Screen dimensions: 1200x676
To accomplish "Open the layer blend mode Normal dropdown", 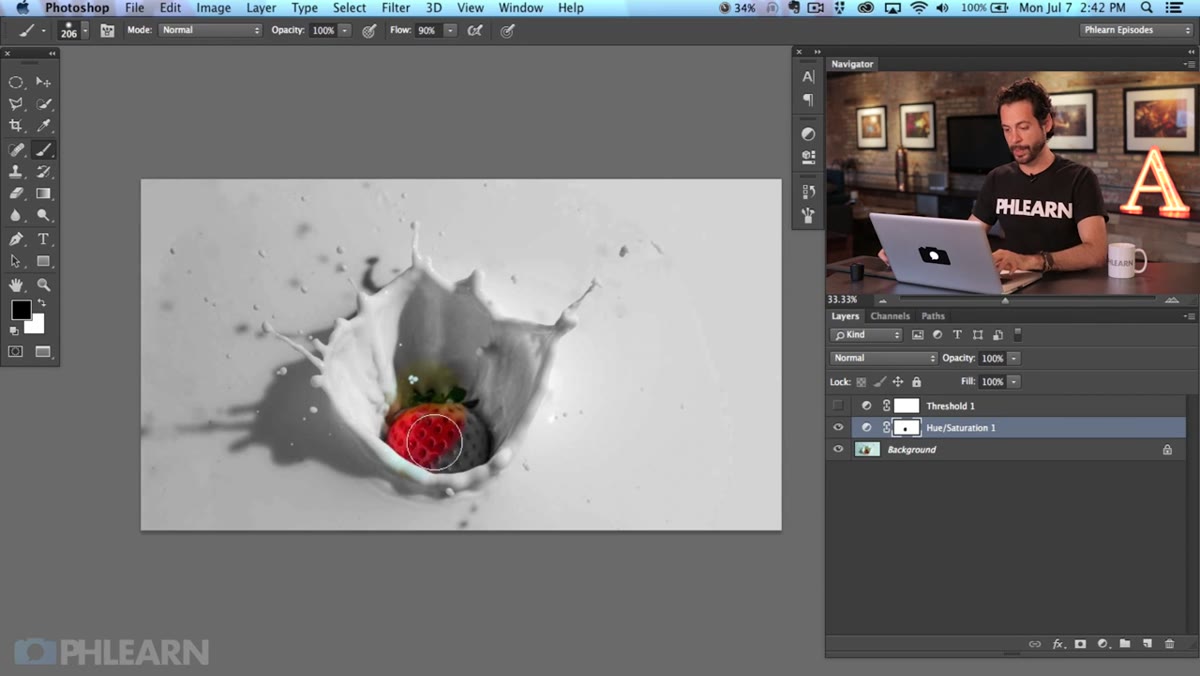I will click(884, 358).
